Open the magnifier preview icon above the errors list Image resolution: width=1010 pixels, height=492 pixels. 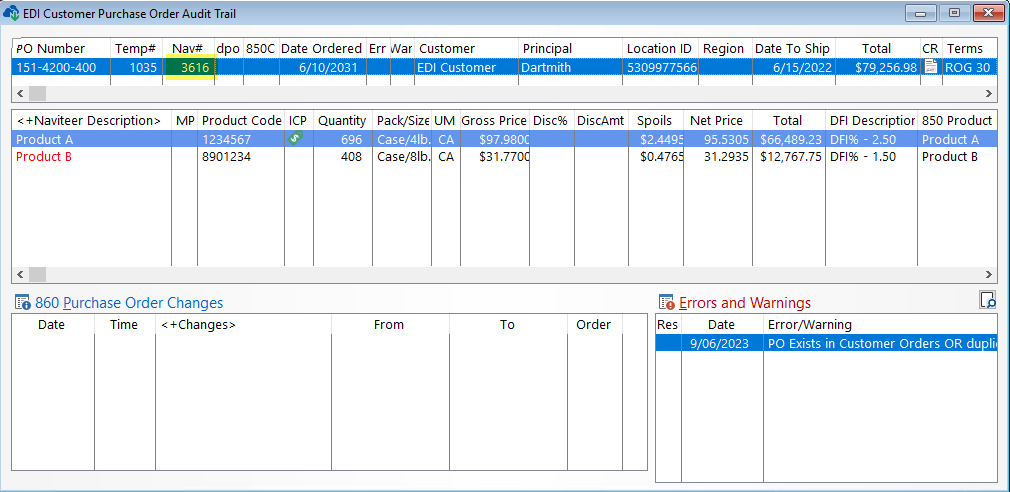(x=987, y=299)
